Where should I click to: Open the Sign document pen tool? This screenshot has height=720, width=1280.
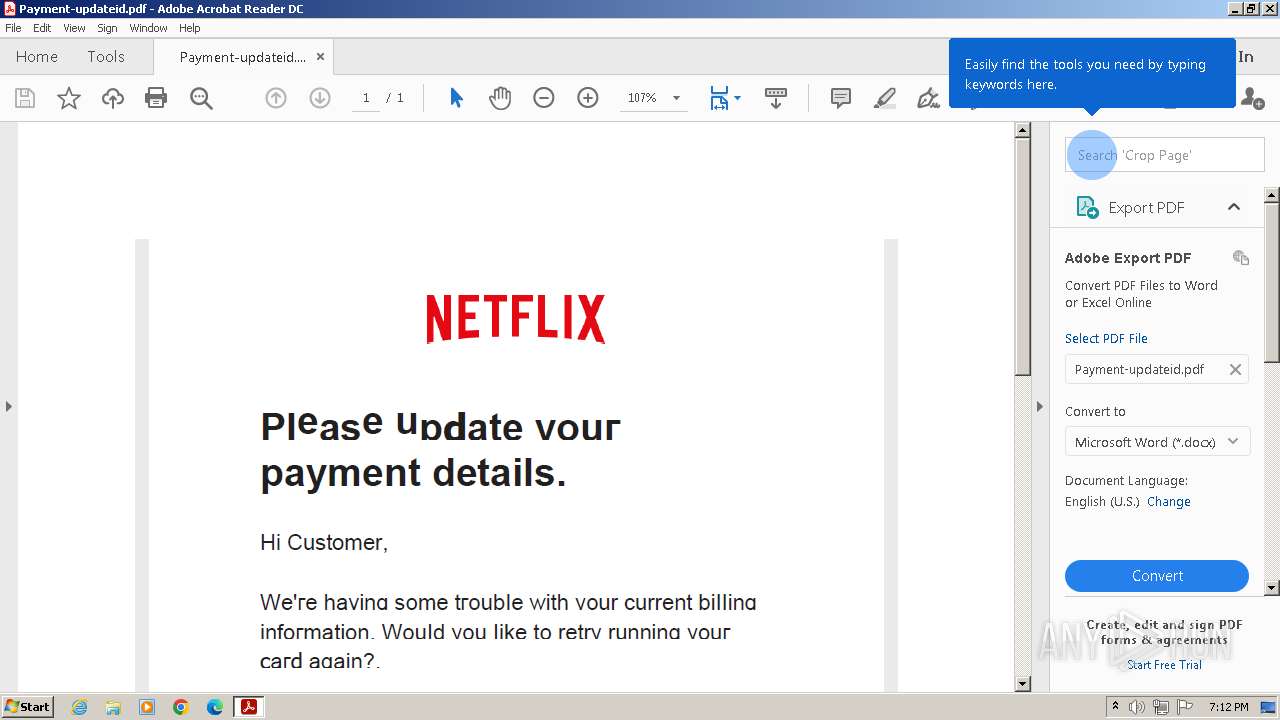(929, 98)
